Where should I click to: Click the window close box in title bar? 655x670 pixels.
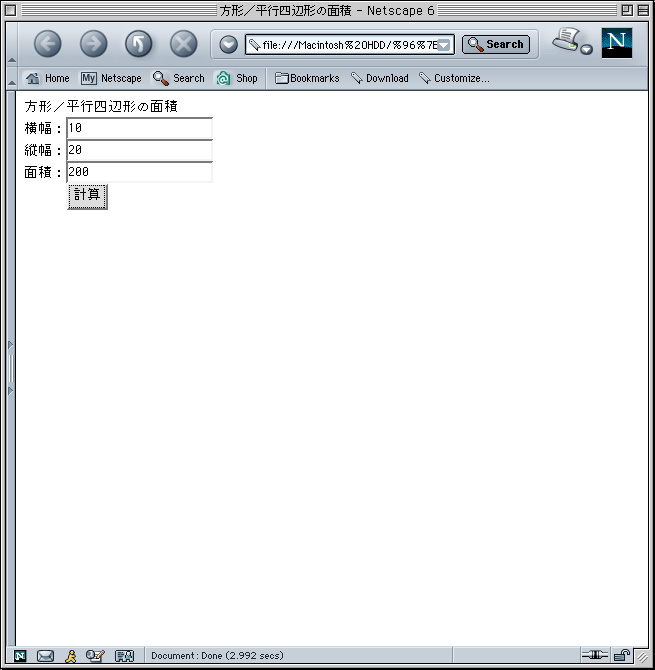(11, 10)
